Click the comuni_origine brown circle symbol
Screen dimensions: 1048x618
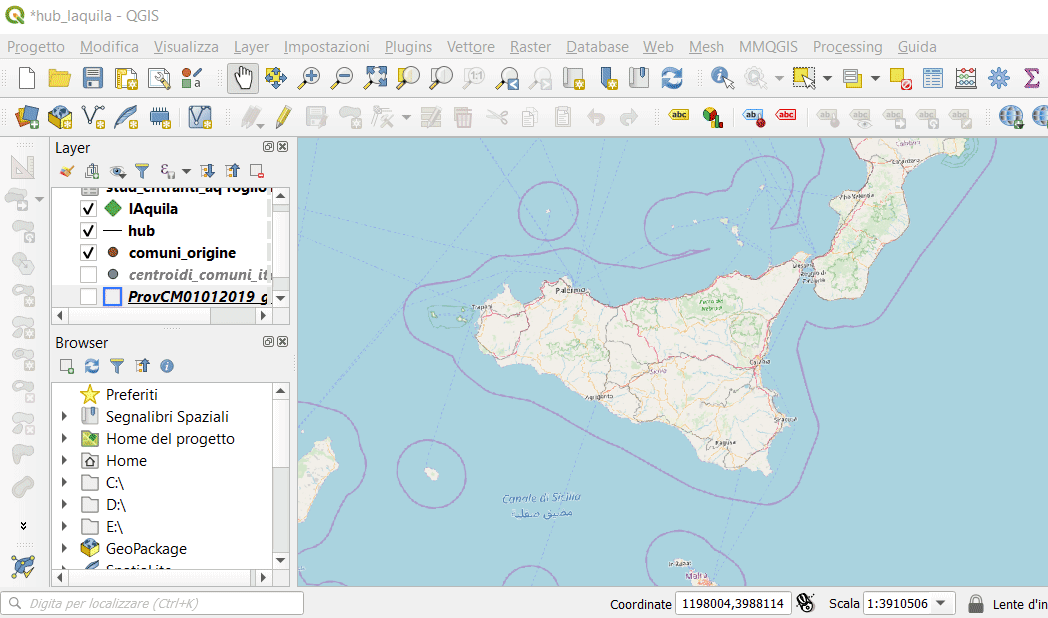click(113, 252)
